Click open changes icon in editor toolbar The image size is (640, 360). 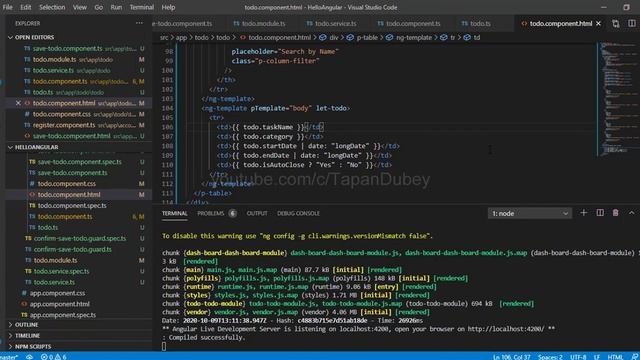tap(616, 24)
